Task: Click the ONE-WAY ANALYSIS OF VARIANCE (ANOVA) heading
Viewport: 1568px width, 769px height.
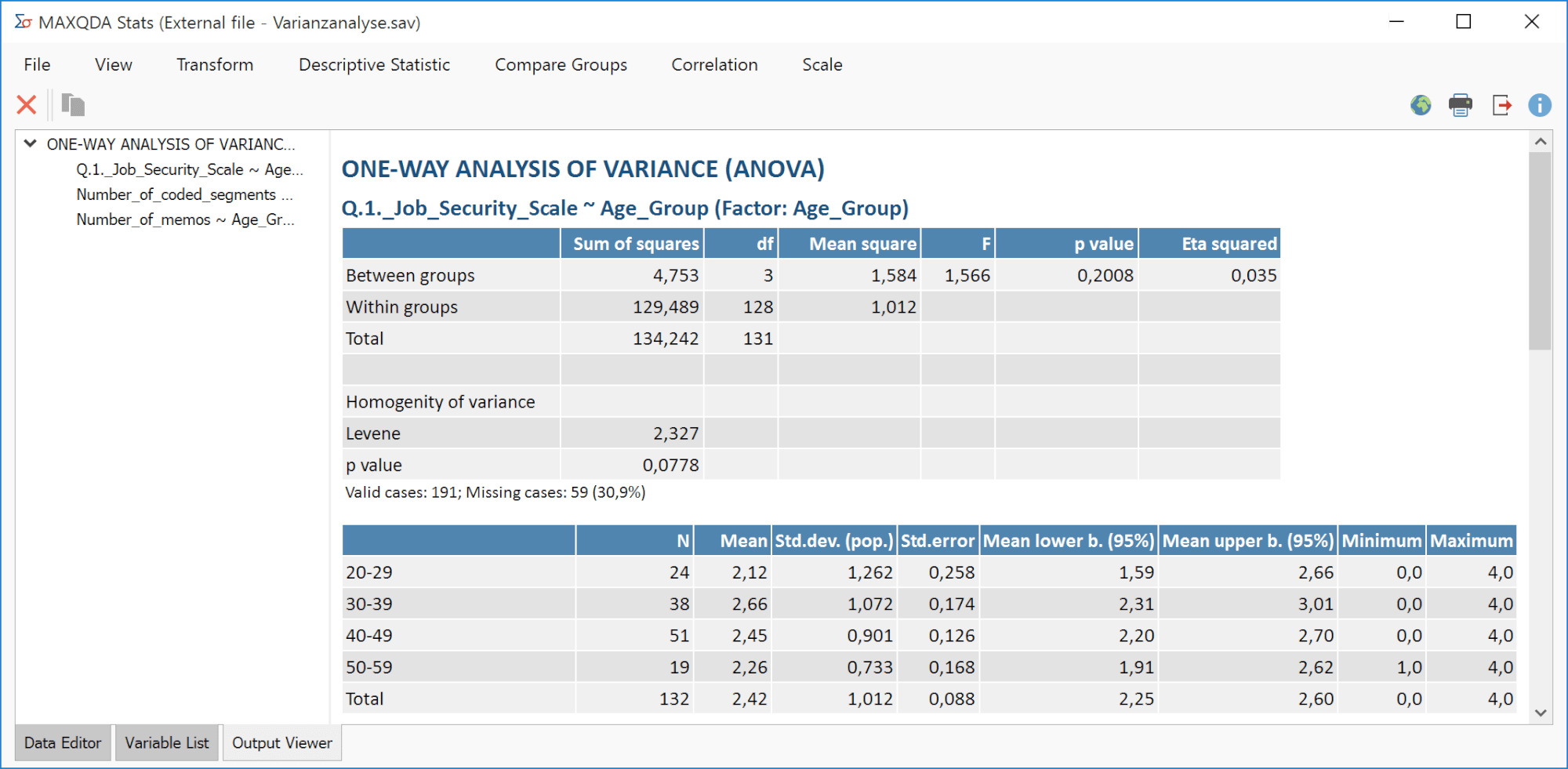Action: (x=583, y=169)
